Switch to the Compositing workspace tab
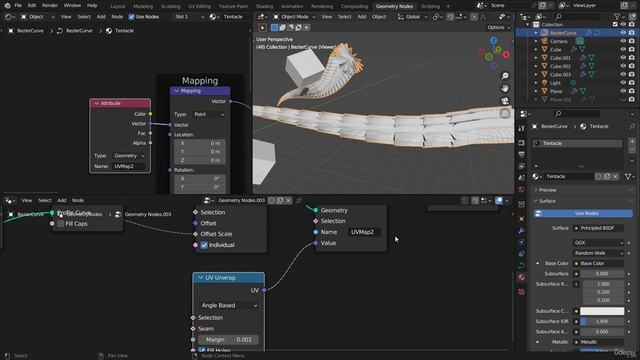 (354, 6)
